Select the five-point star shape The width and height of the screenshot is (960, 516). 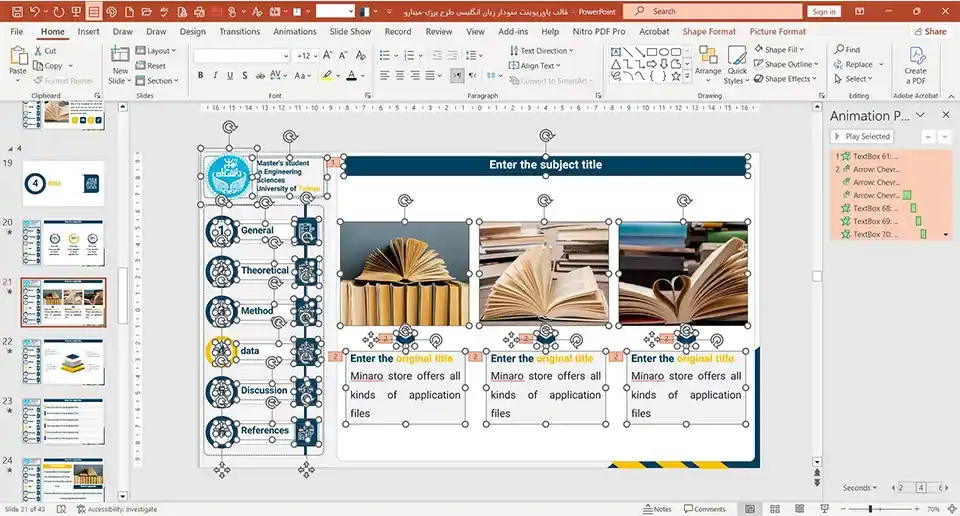click(675, 77)
